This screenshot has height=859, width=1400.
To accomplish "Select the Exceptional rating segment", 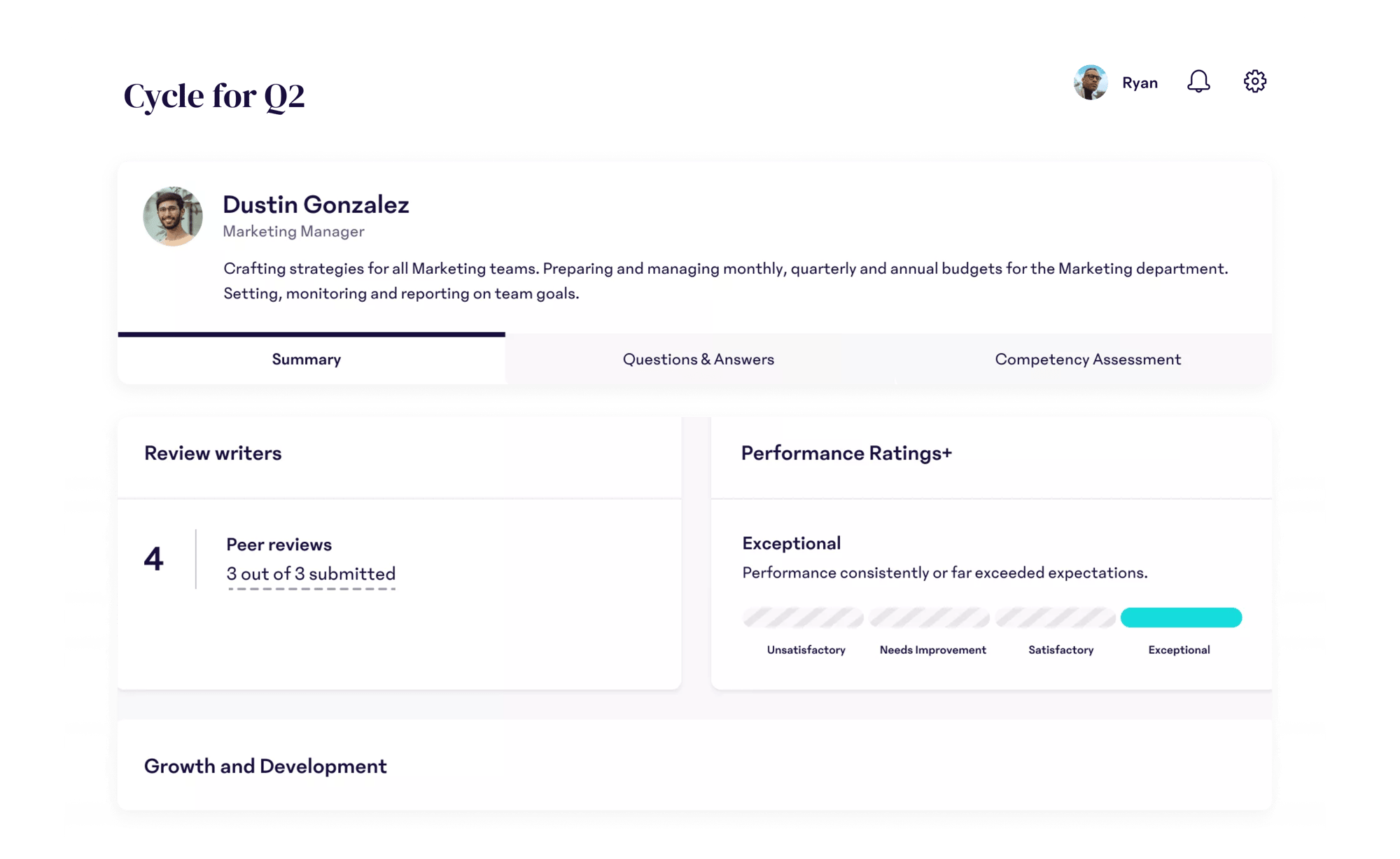I will [1181, 617].
